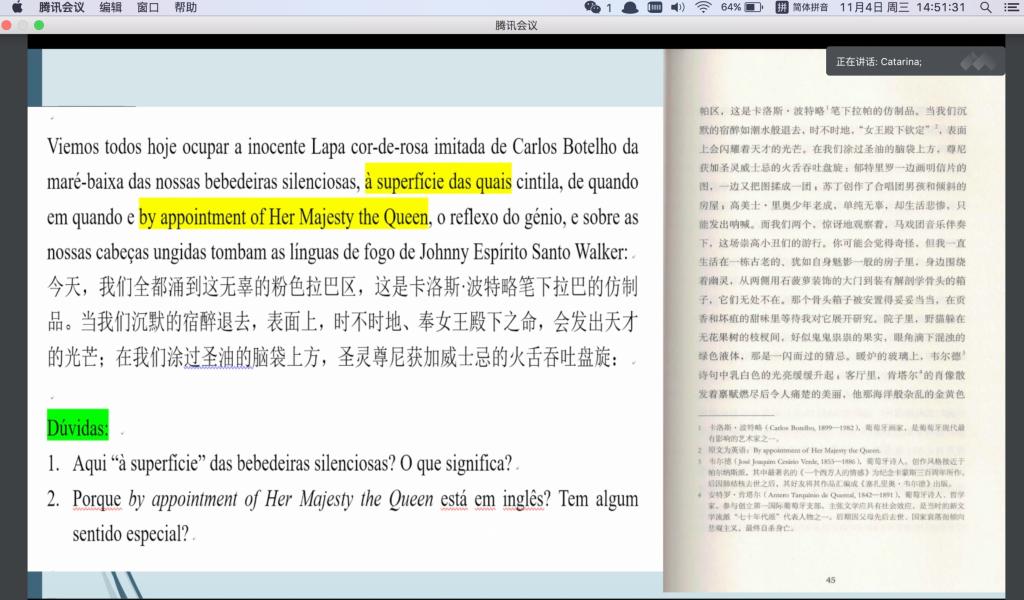1024x600 pixels.
Task: Click the green fullscreen window button
Action: coord(40,25)
